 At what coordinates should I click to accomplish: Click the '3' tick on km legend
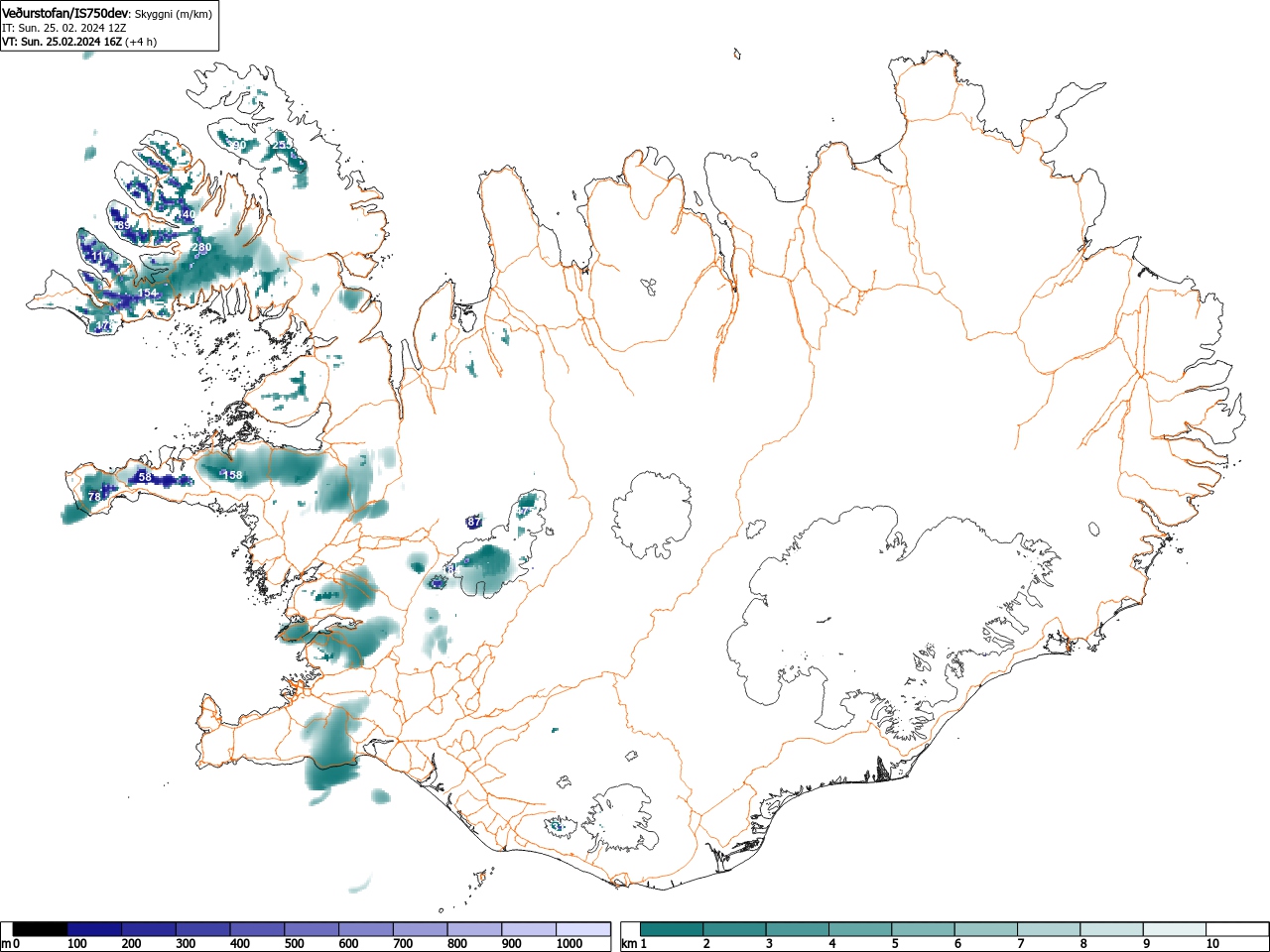point(770,944)
